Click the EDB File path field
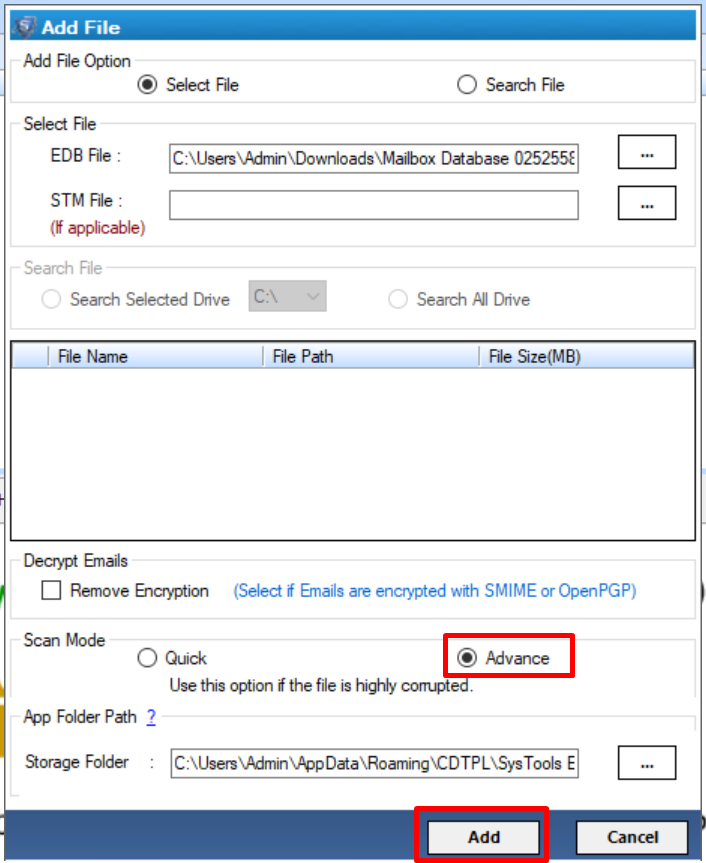The width and height of the screenshot is (706, 863). tap(374, 159)
